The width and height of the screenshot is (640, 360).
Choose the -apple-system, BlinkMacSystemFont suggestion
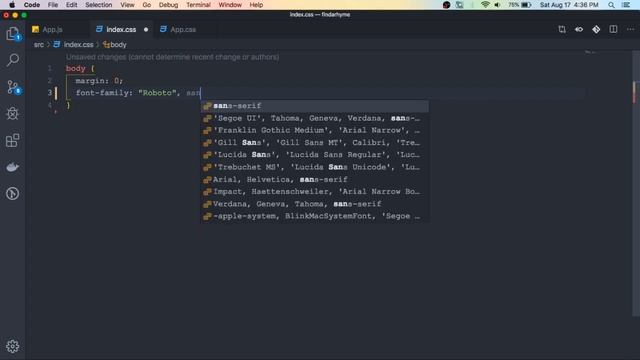tap(314, 216)
